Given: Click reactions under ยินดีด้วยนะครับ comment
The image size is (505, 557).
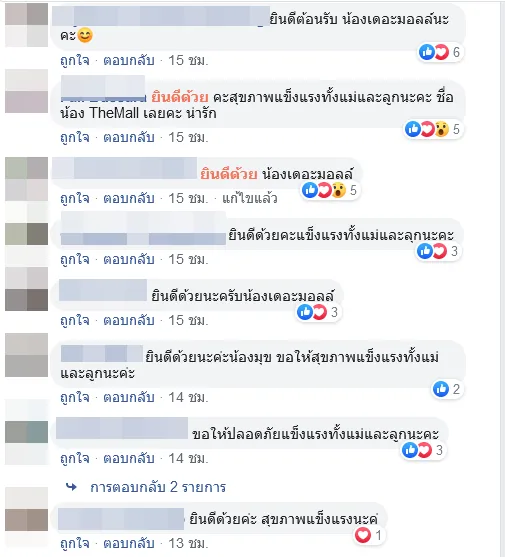Looking at the screenshot, I should (319, 312).
